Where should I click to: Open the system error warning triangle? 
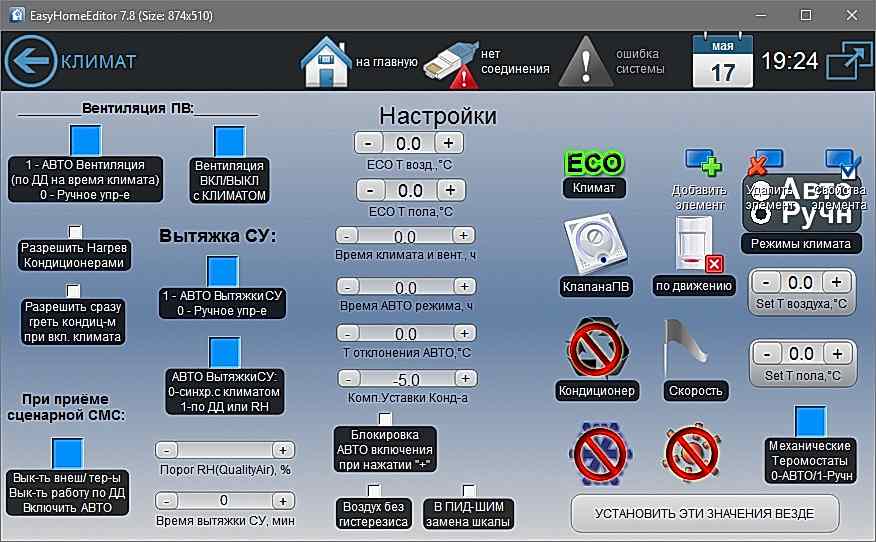585,61
